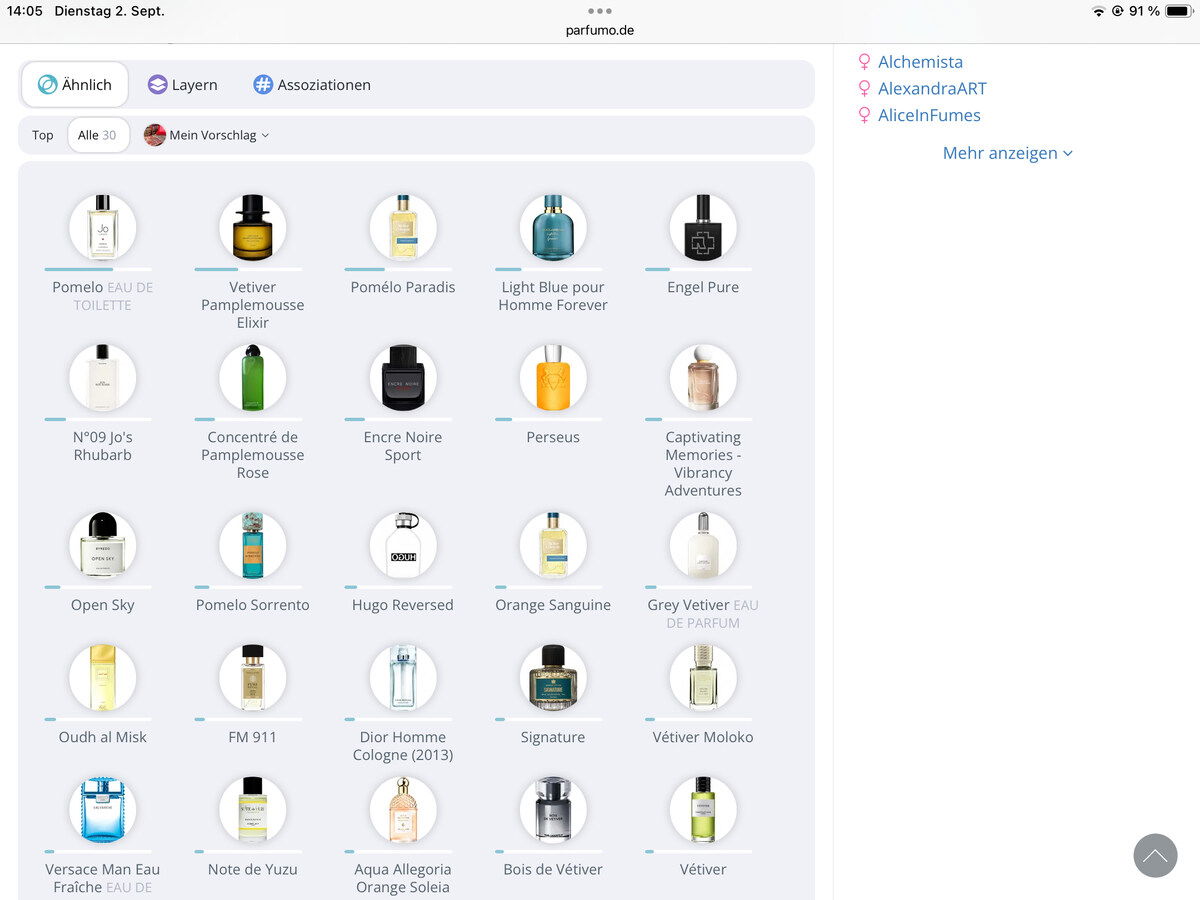Switch to the Layern tab
This screenshot has width=1200, height=900.
[x=182, y=85]
